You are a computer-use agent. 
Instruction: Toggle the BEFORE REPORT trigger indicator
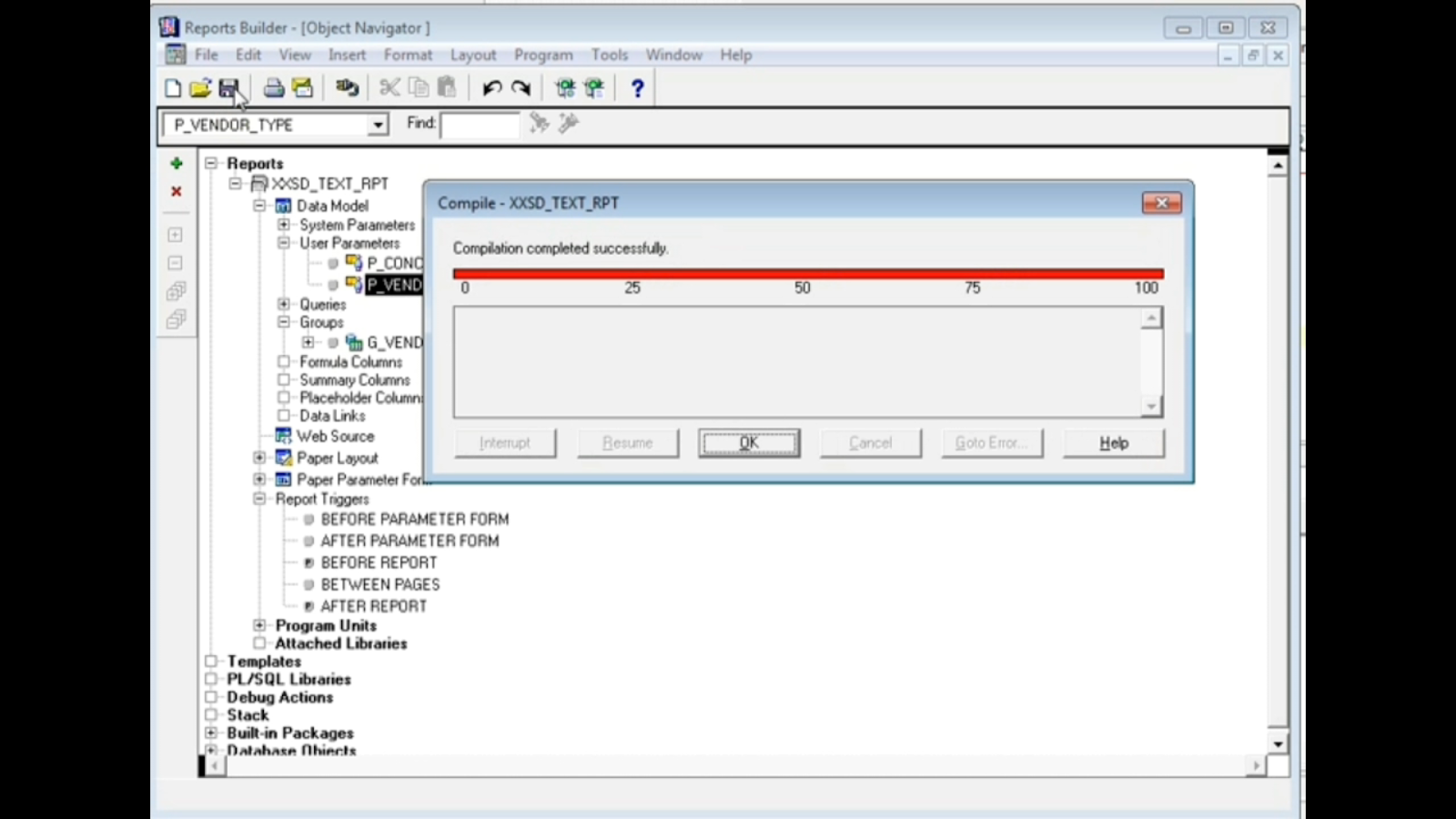[x=308, y=562]
